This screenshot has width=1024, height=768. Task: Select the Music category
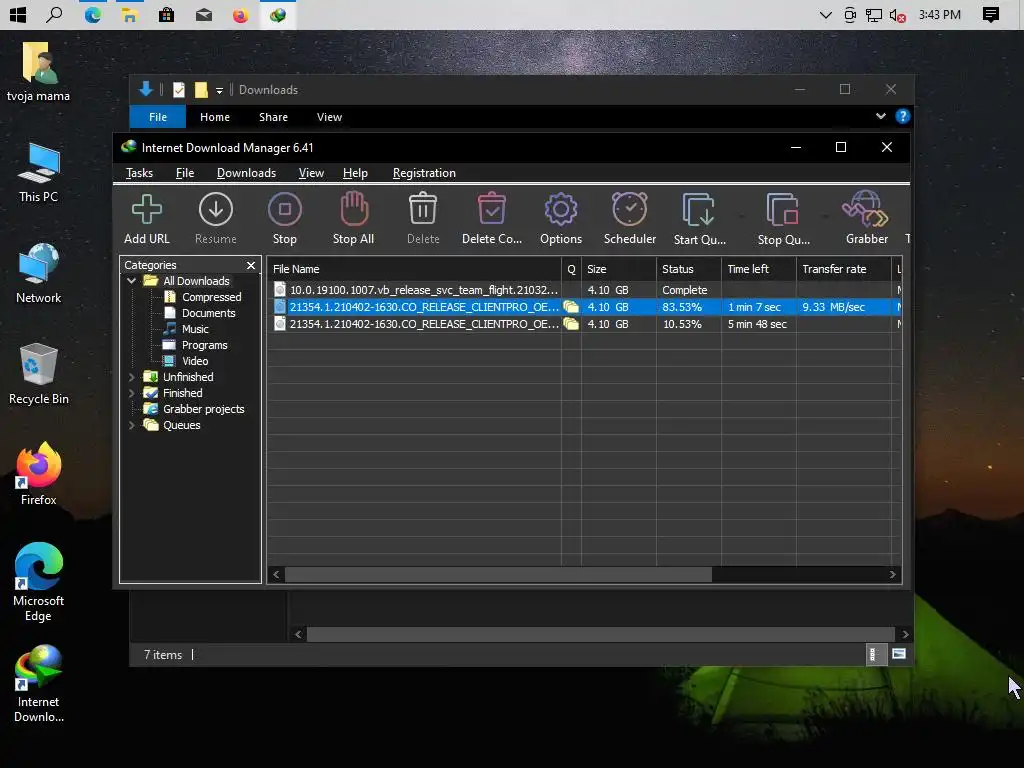click(x=195, y=329)
